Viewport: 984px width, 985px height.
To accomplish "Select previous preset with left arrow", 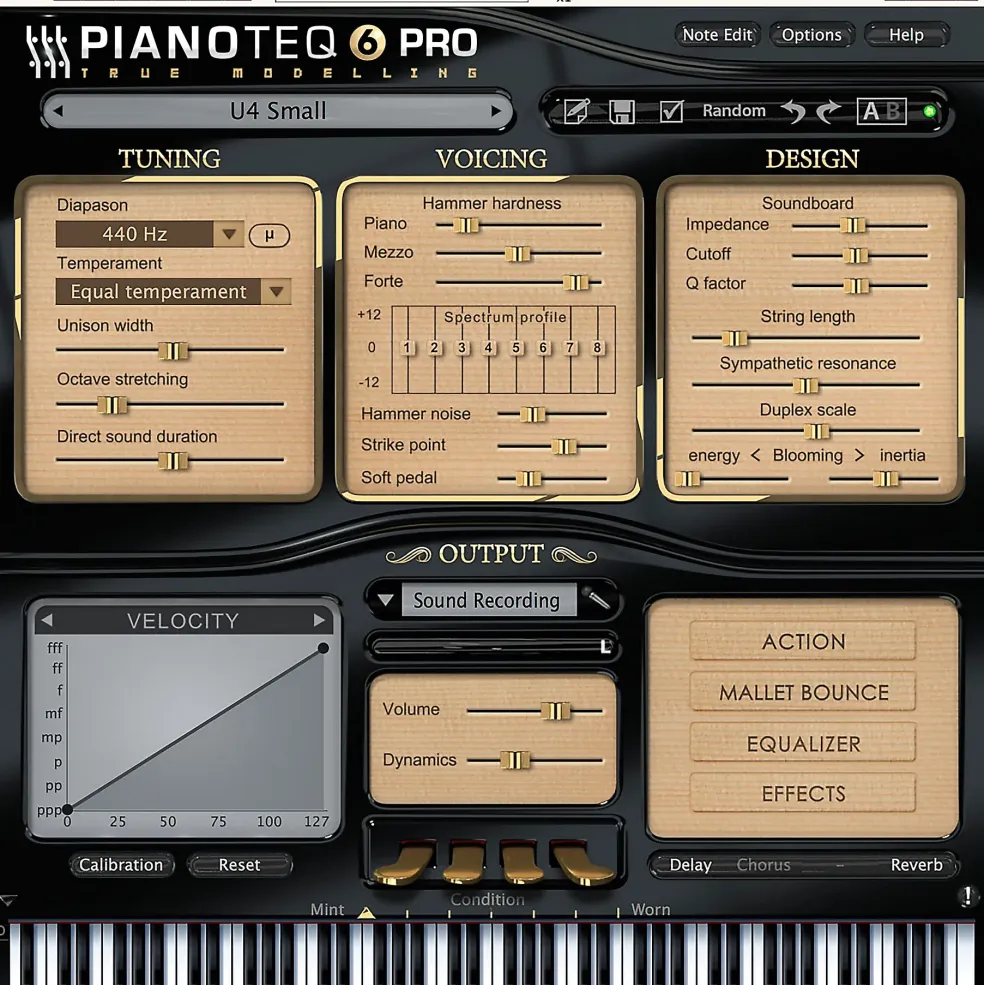I will (x=58, y=111).
